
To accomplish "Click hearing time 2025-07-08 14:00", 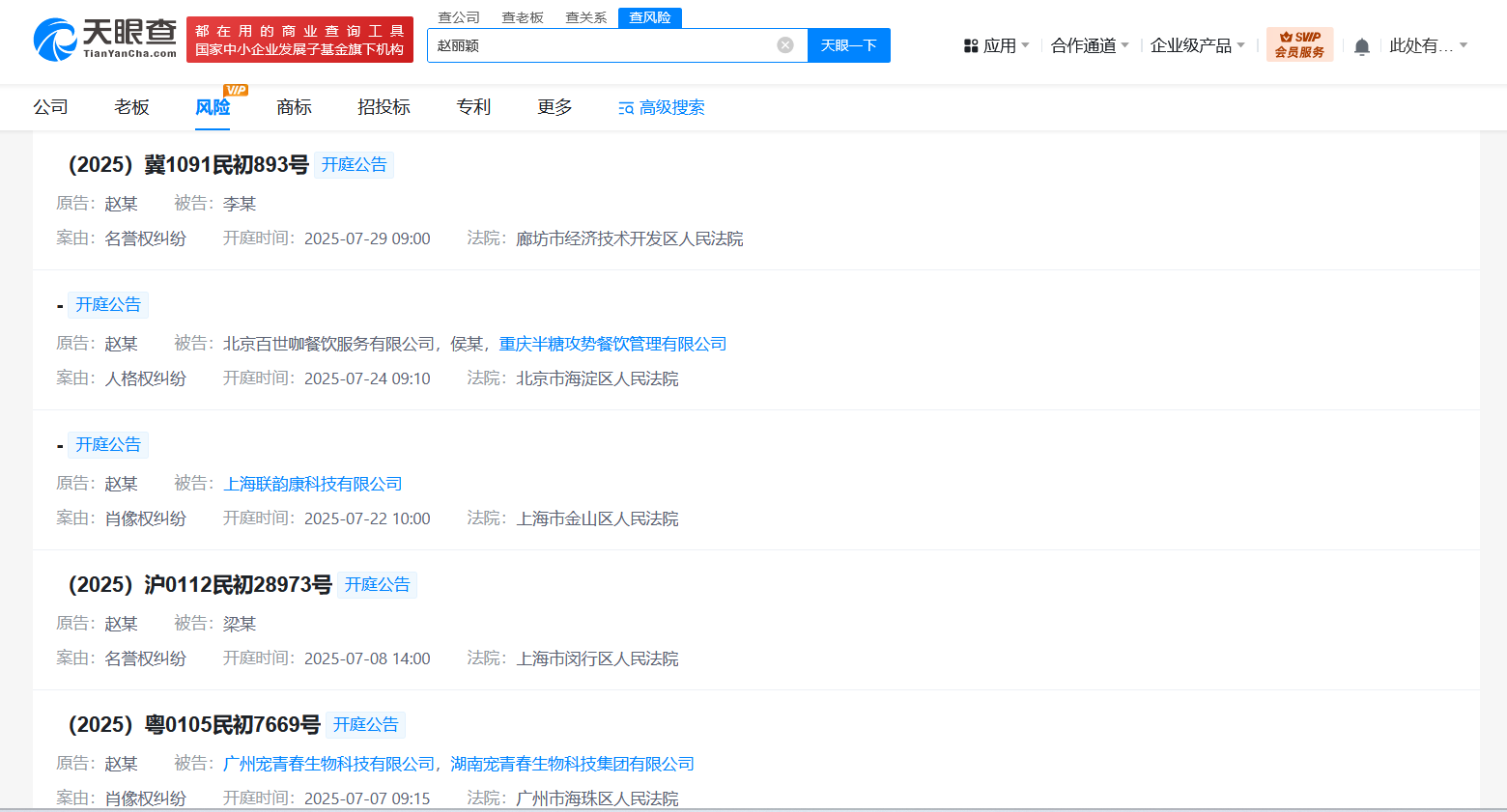I will click(x=367, y=658).
